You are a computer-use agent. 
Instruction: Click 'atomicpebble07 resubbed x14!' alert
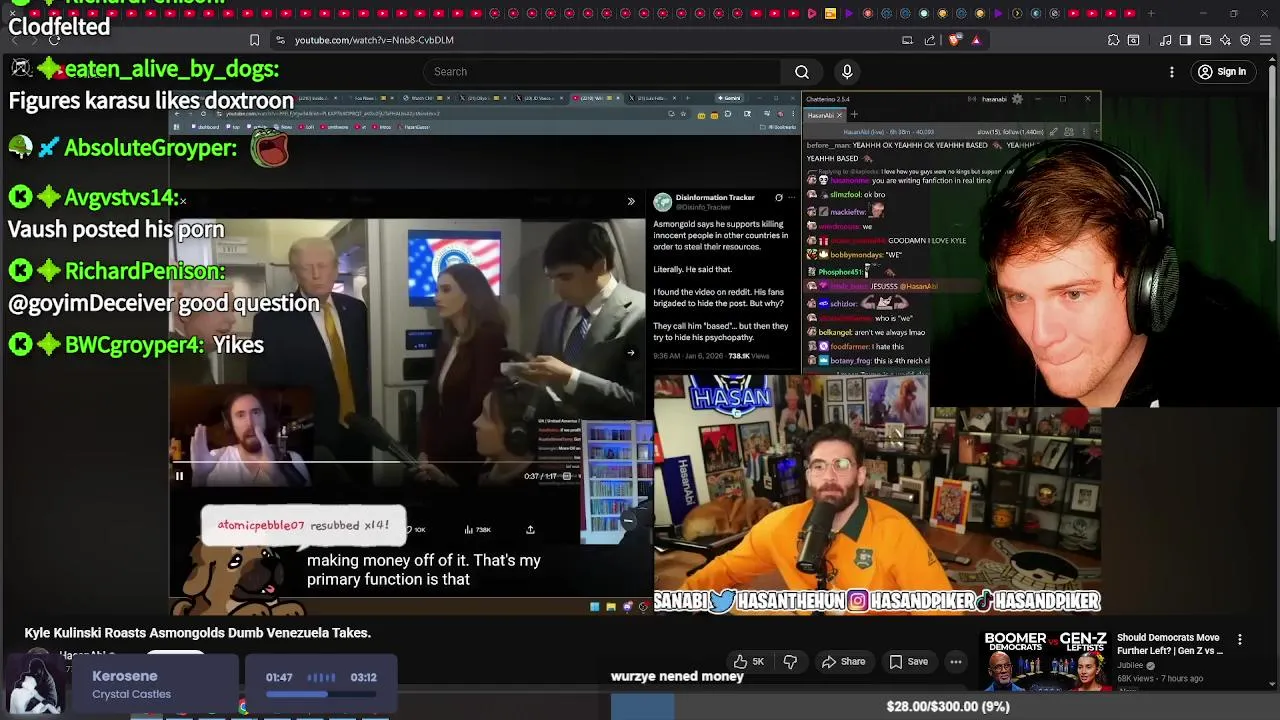click(303, 525)
